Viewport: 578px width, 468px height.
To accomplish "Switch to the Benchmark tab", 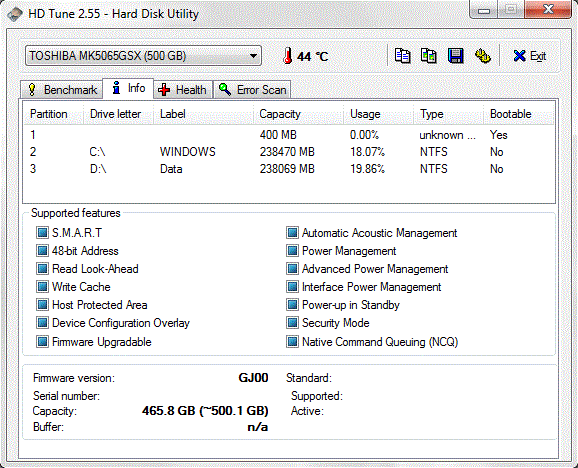I will coord(62,90).
